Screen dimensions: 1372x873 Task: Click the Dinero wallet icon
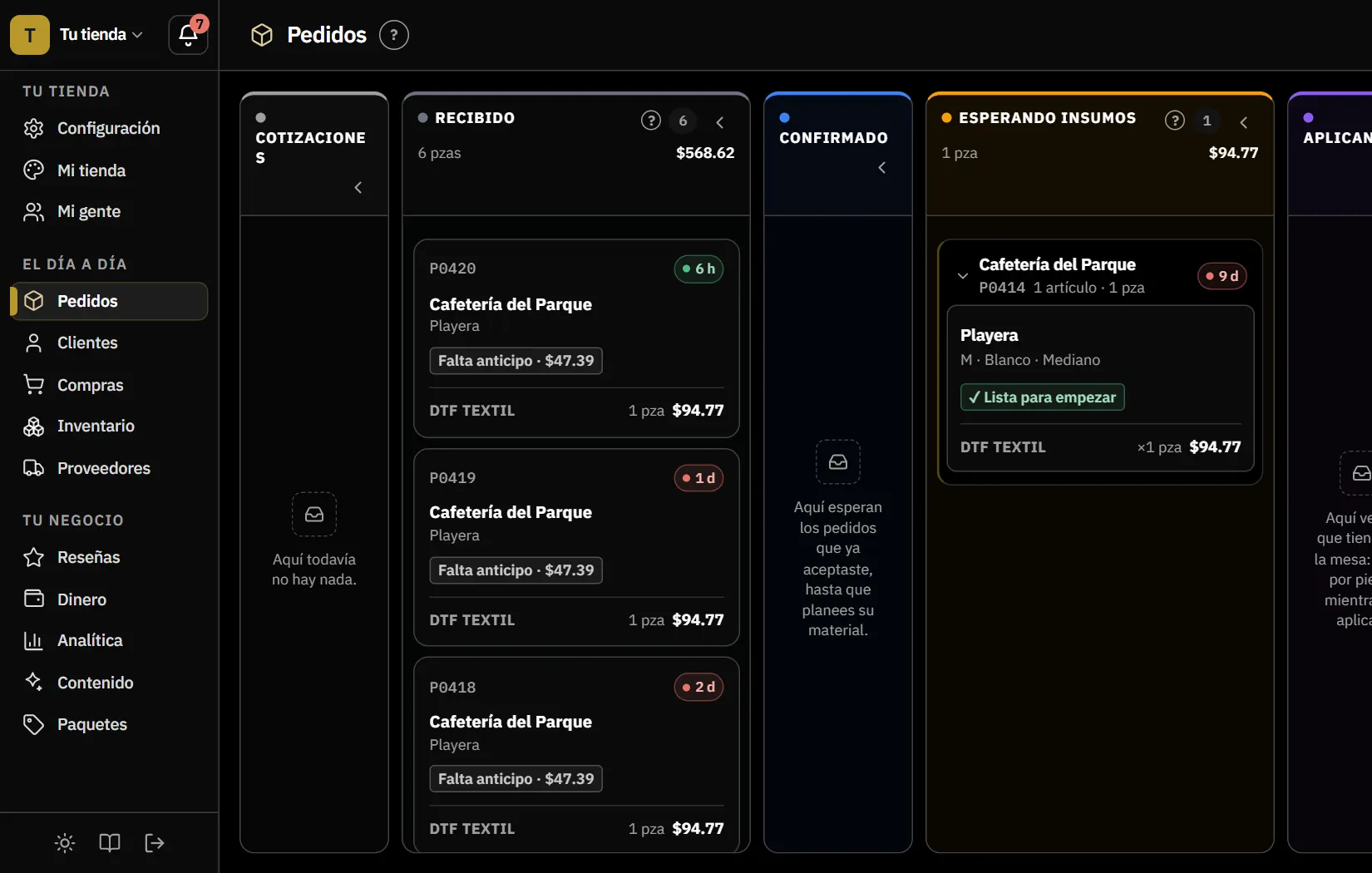click(33, 599)
